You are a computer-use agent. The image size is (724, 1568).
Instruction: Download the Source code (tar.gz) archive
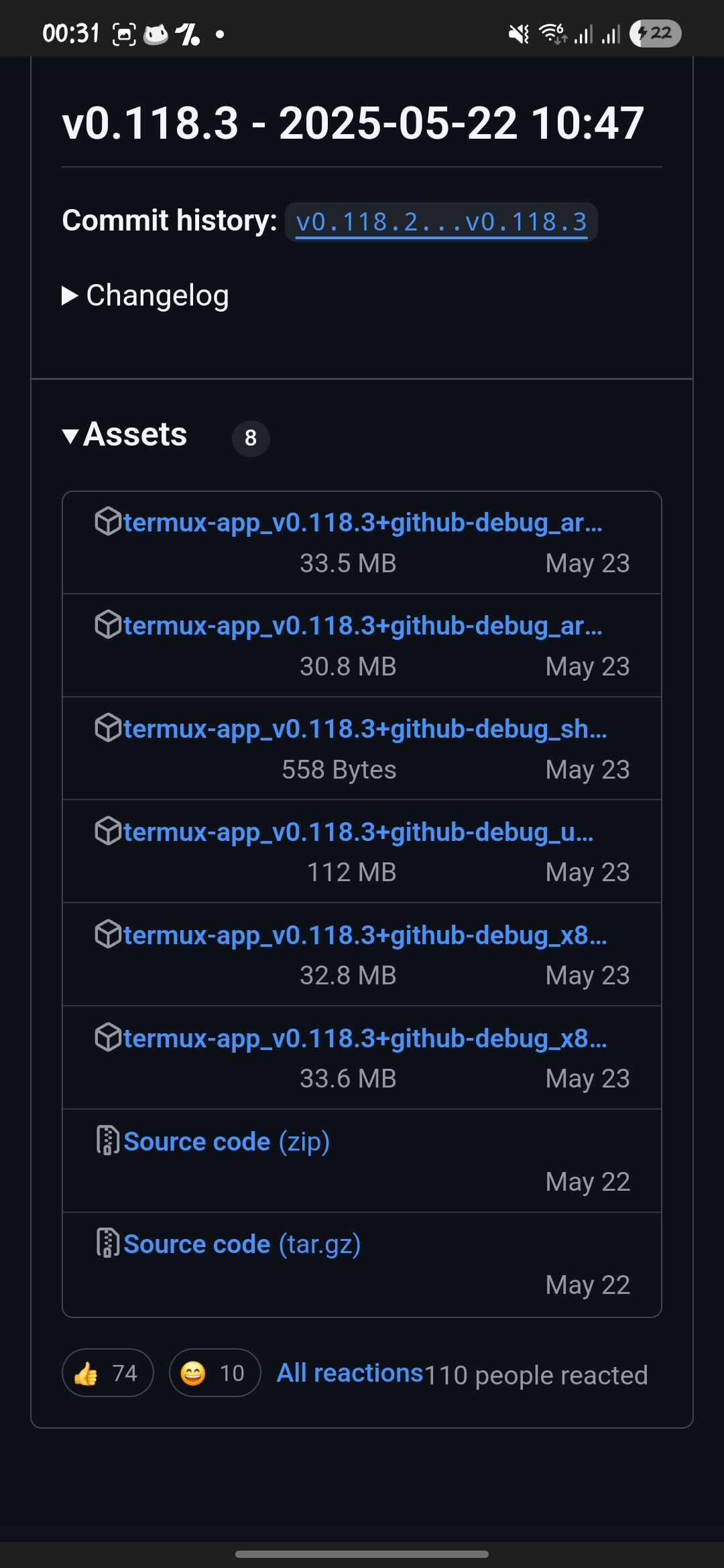242,1244
